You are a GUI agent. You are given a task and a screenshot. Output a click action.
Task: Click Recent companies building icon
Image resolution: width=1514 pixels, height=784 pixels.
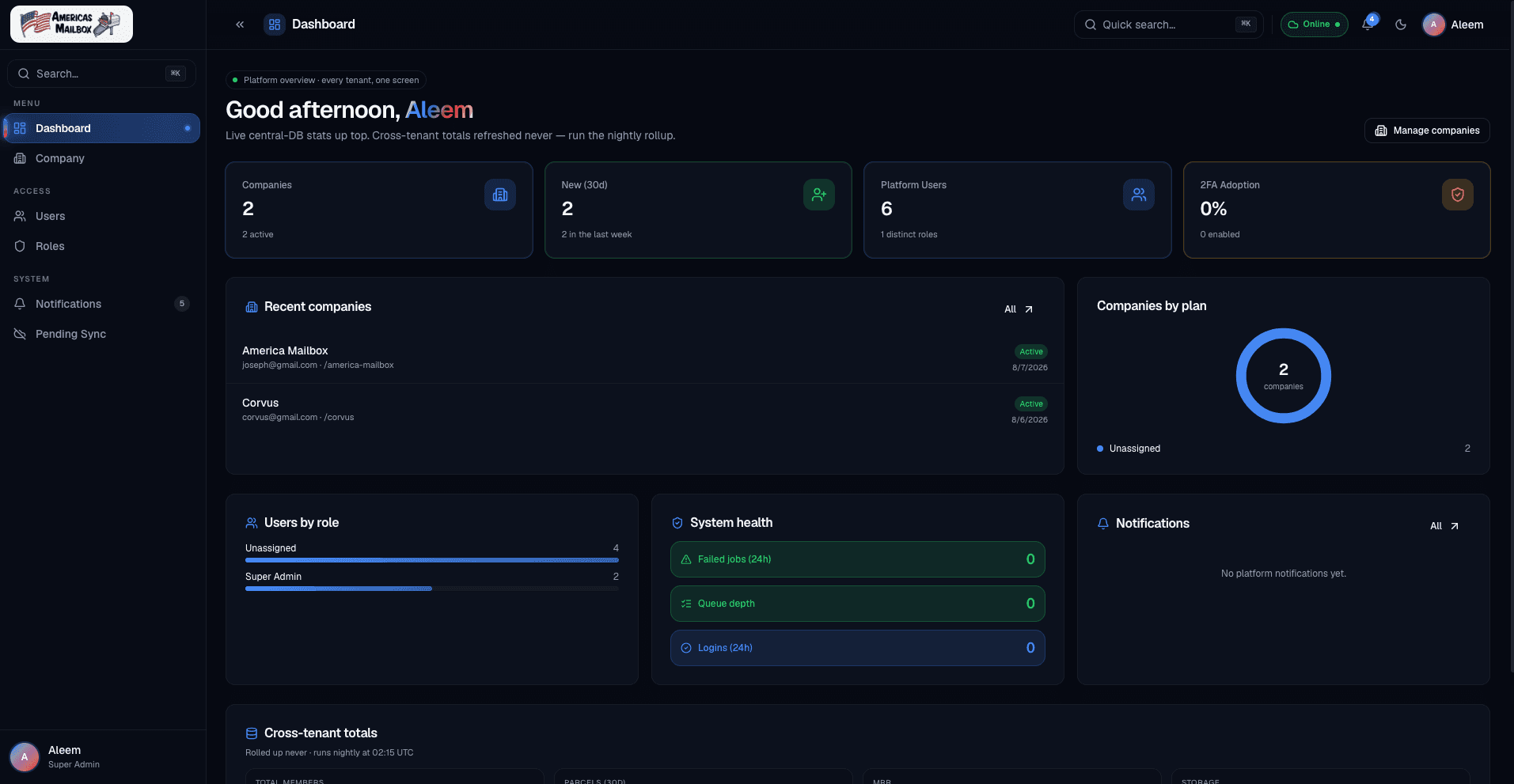click(252, 307)
